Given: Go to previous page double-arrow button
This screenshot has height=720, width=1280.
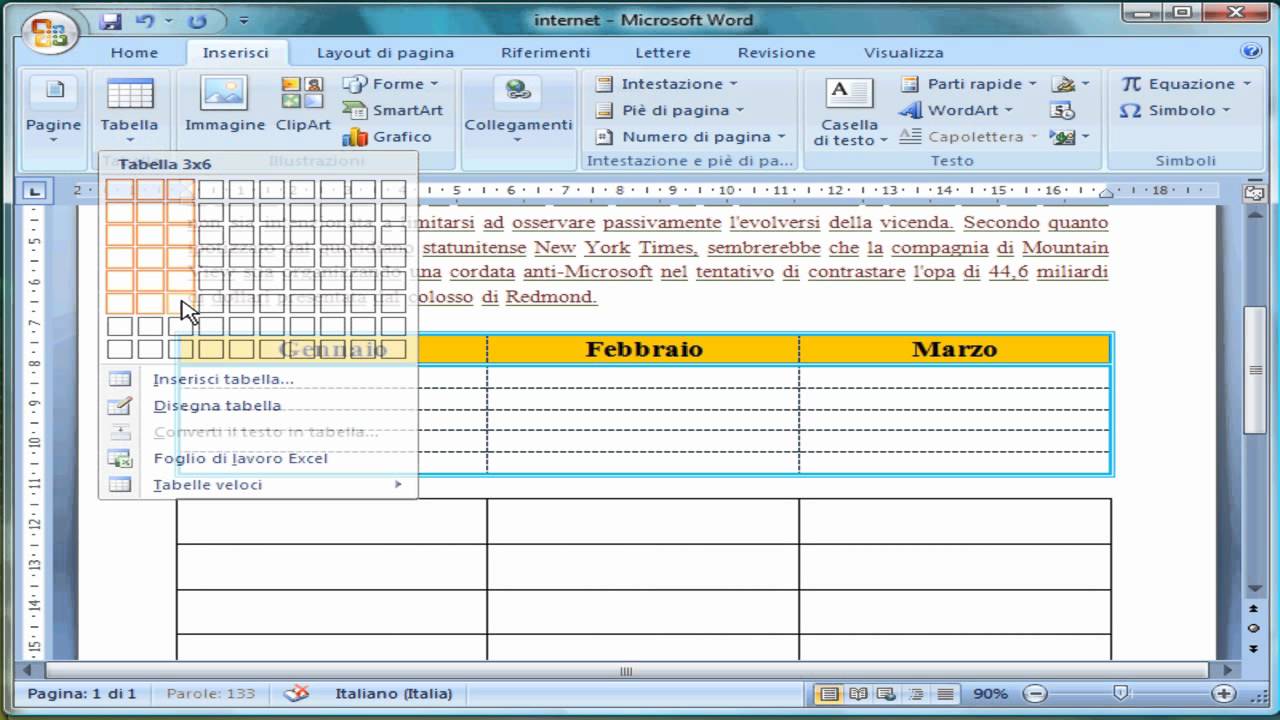Looking at the screenshot, I should 1254,608.
